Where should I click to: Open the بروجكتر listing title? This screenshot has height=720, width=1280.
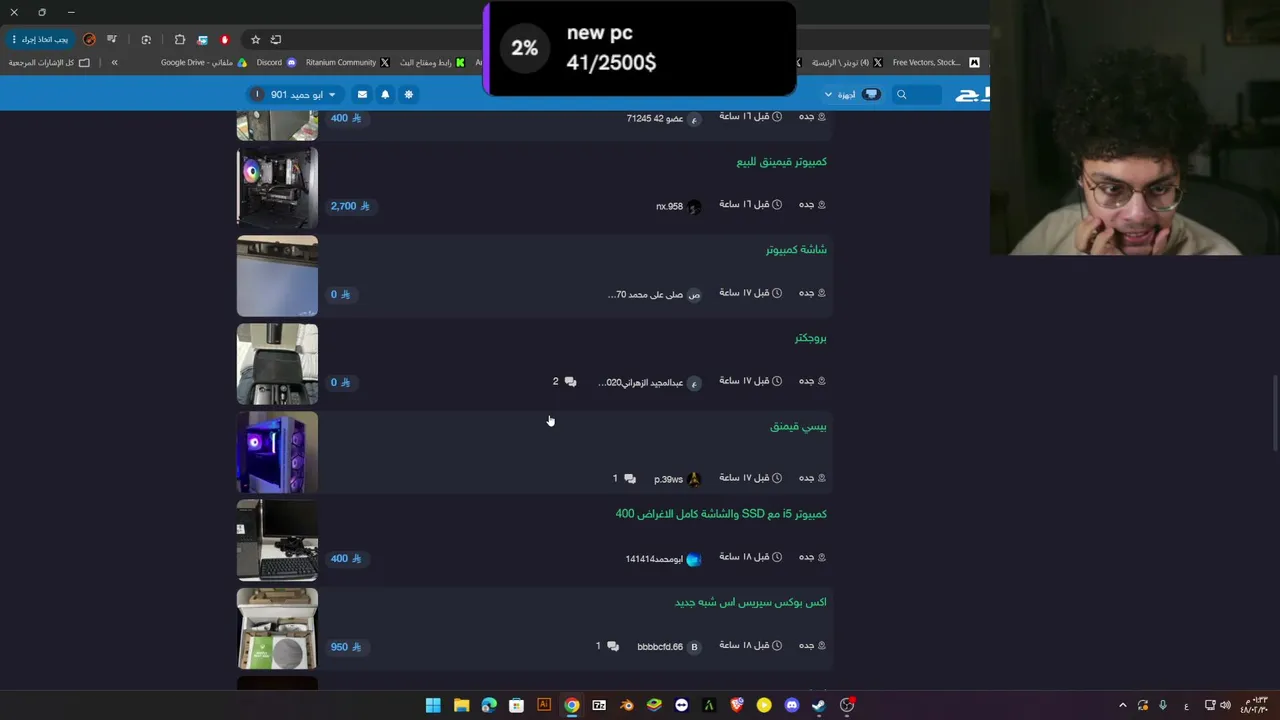pyautogui.click(x=811, y=338)
